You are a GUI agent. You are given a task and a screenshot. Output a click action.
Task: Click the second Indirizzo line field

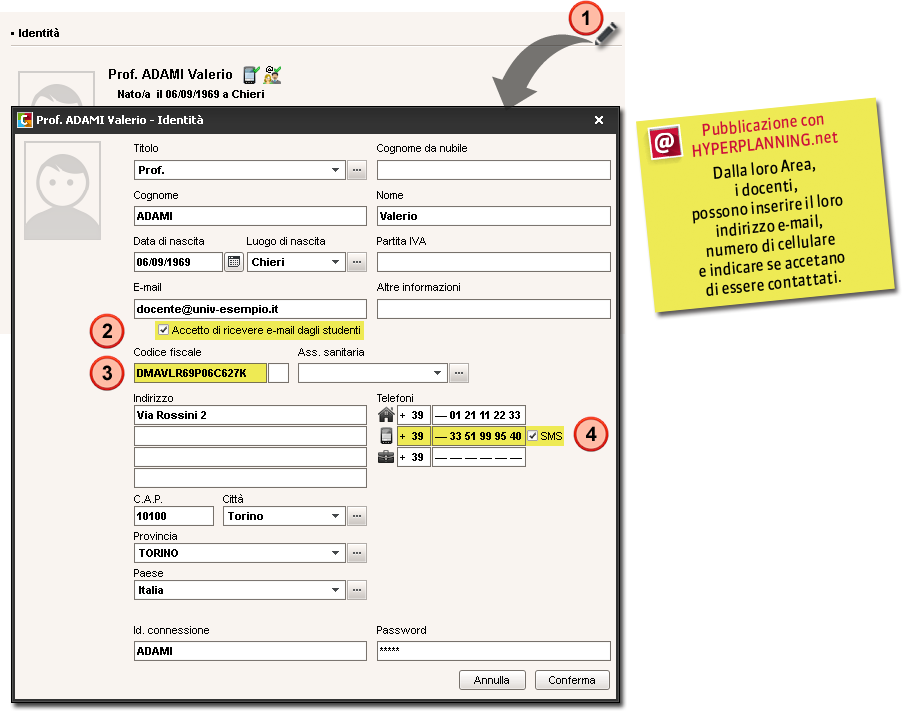pyautogui.click(x=250, y=436)
